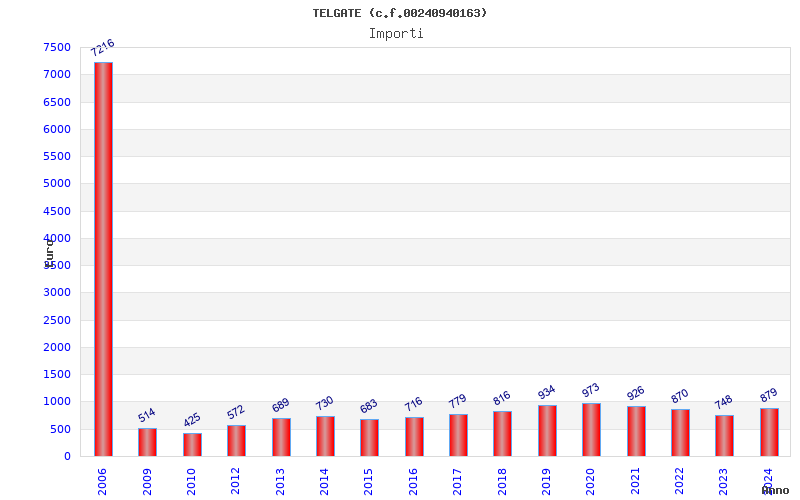Select the 2016 bar labeled 716
Screen dimensions: 800x500
(414, 437)
